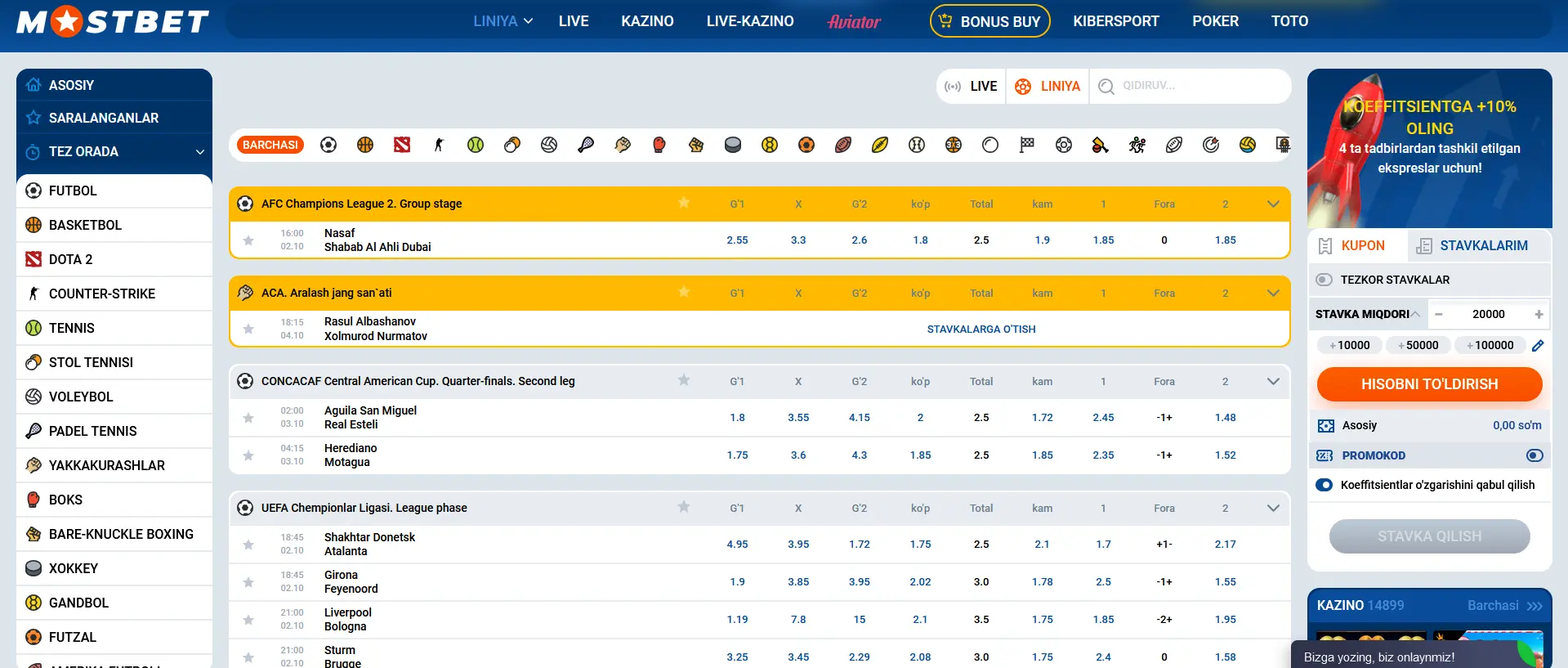Favorite the Aguila San Miguel vs Real Esteli match
The width and height of the screenshot is (1568, 668).
click(x=248, y=418)
